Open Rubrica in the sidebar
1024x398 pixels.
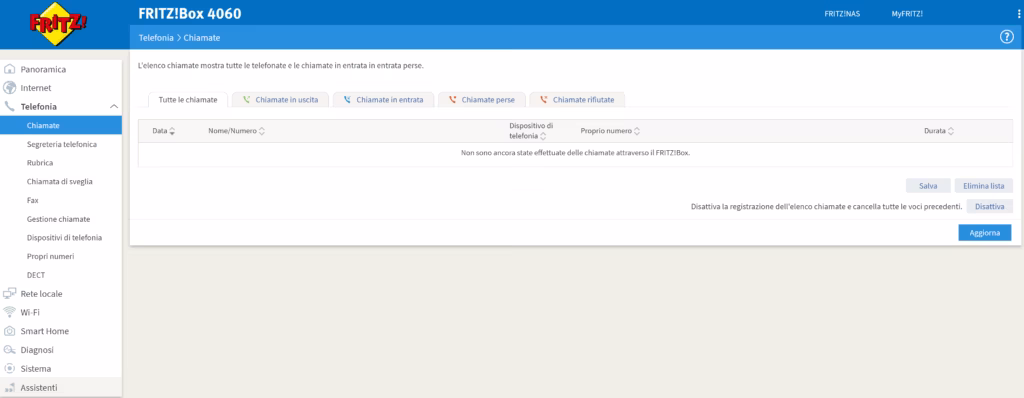tap(61, 163)
